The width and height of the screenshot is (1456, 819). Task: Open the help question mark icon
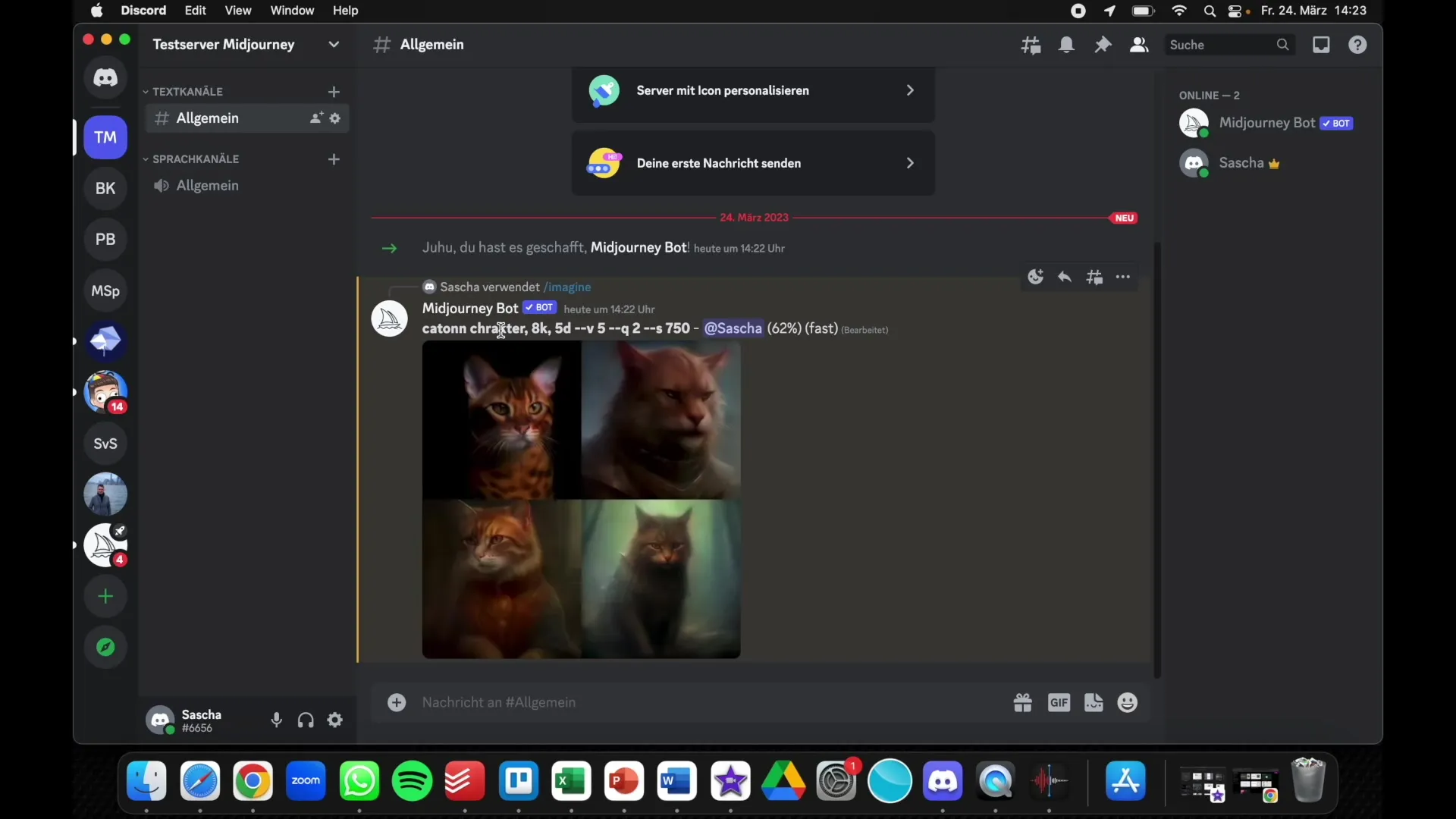tap(1358, 45)
